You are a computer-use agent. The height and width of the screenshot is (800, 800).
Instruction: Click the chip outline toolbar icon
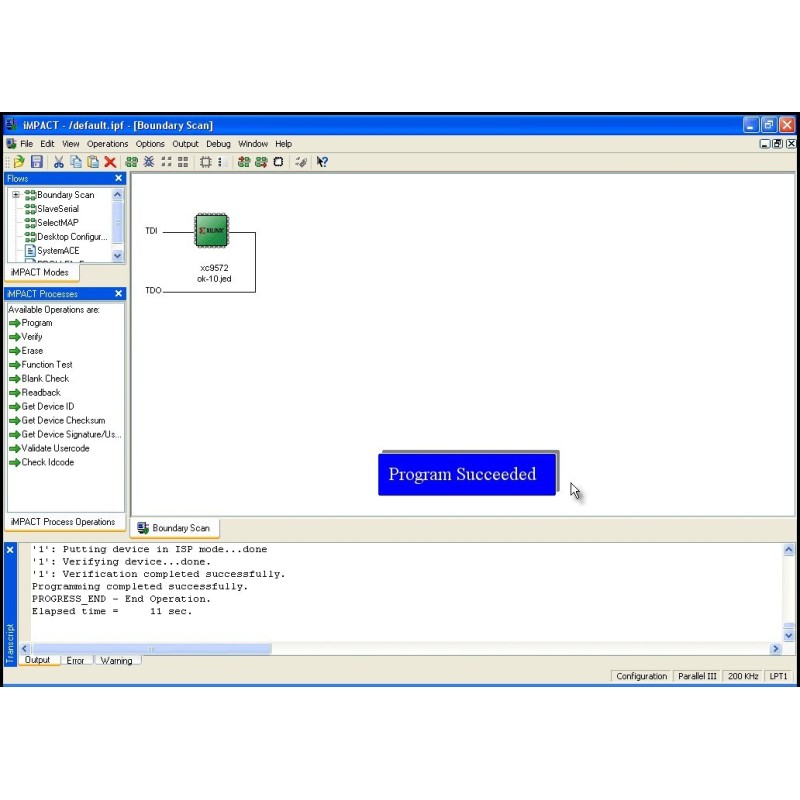206,162
